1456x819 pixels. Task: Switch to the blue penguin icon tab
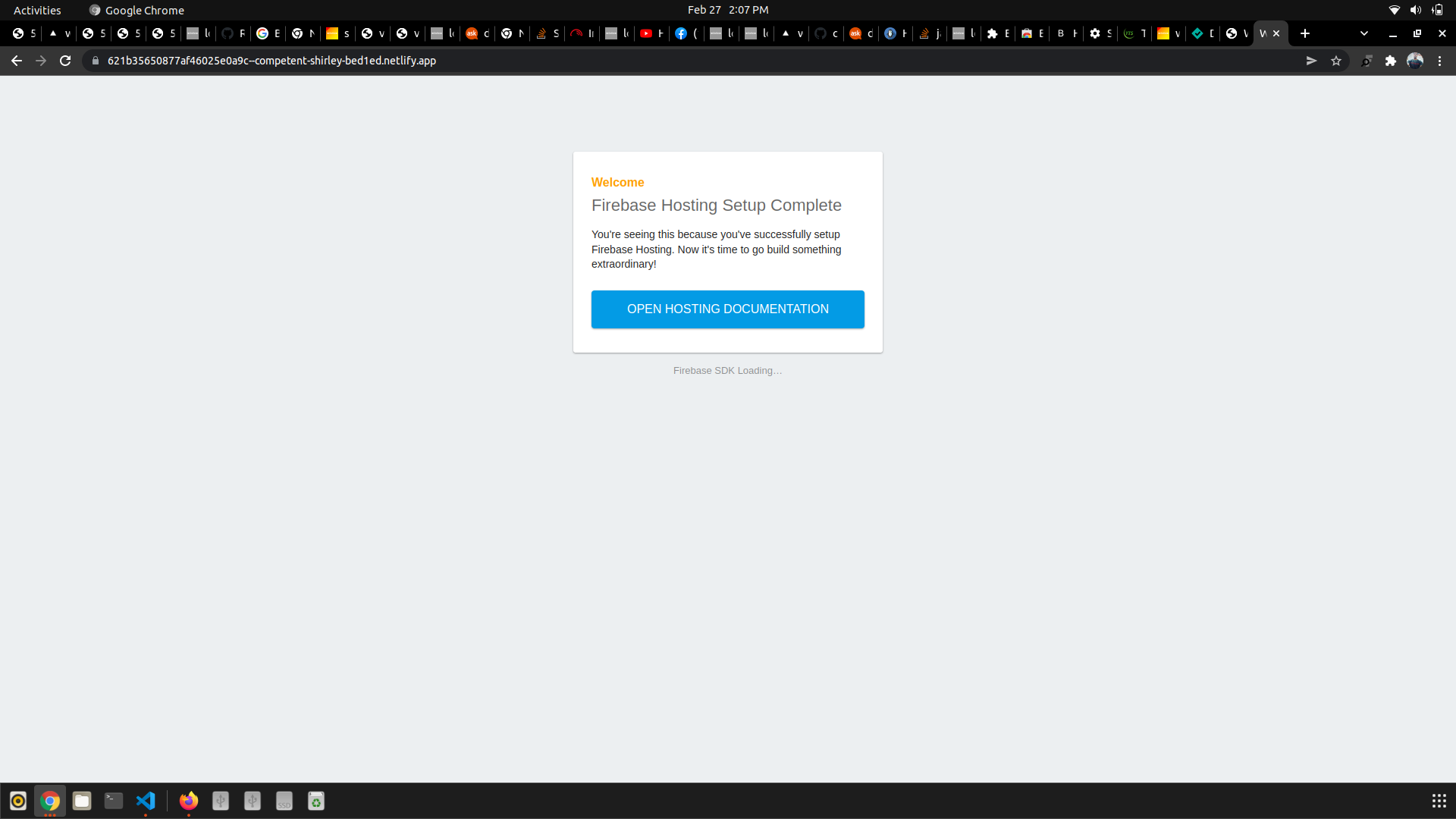tap(895, 33)
